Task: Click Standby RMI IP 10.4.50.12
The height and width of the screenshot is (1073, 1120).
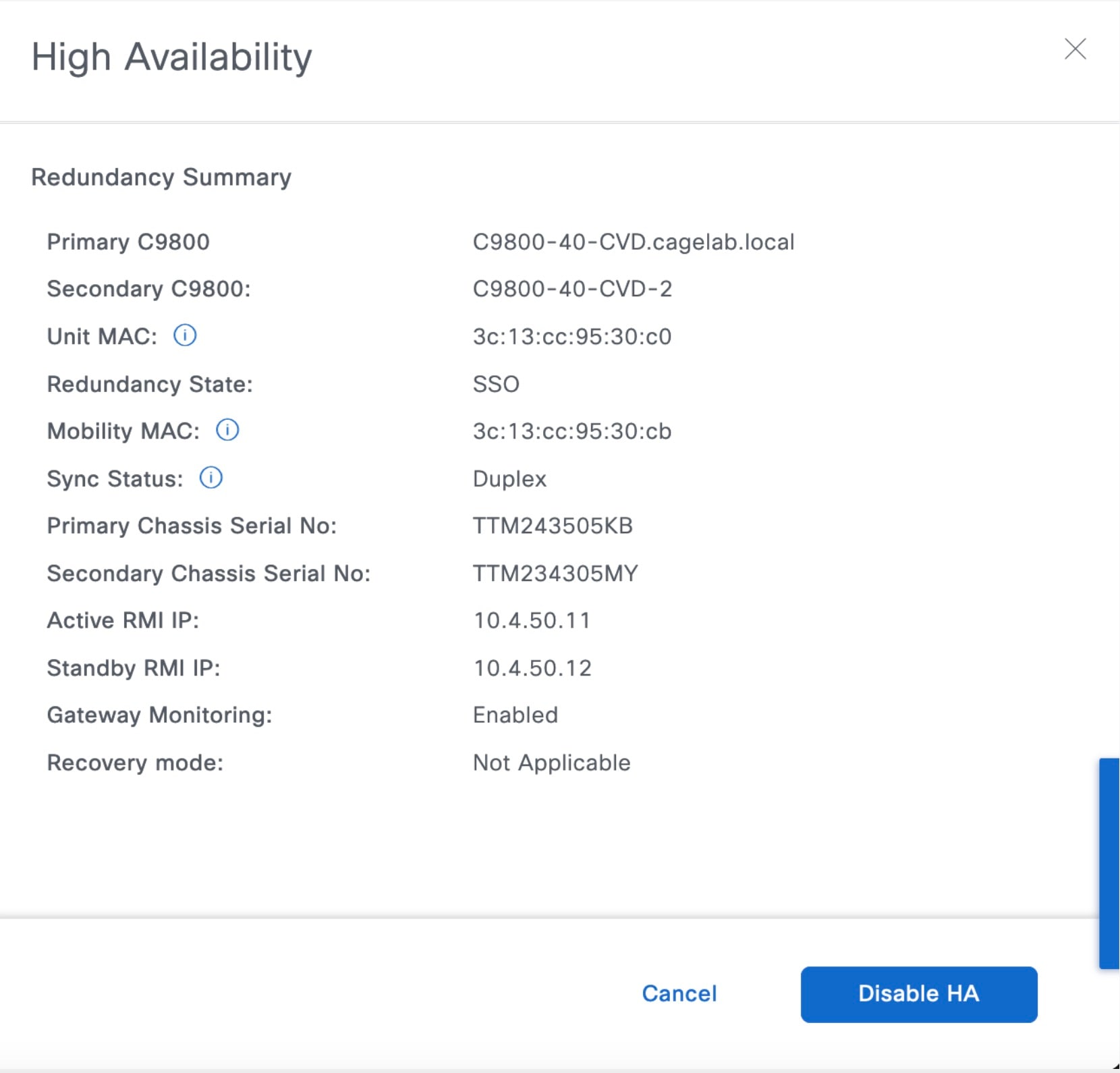Action: pos(532,668)
